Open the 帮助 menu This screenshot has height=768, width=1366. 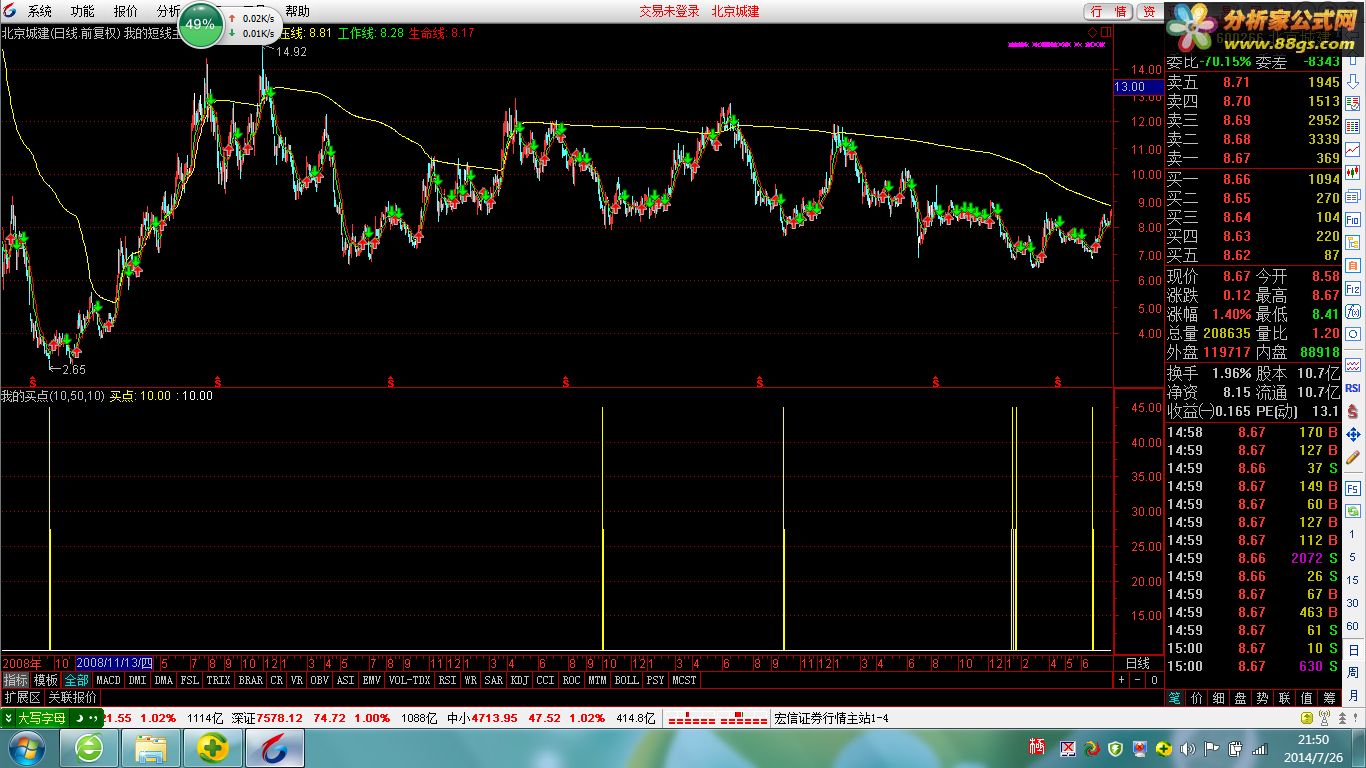click(297, 11)
